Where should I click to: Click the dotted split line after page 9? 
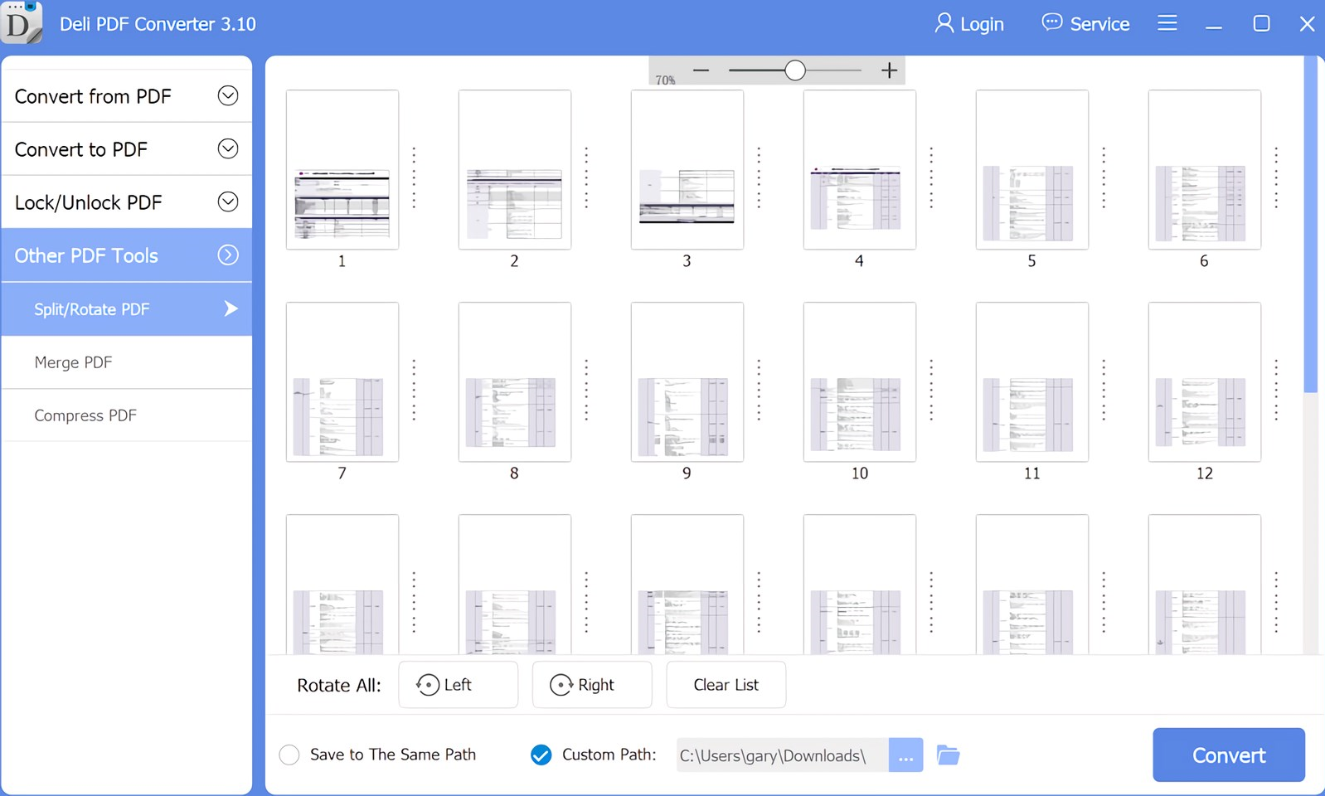759,390
